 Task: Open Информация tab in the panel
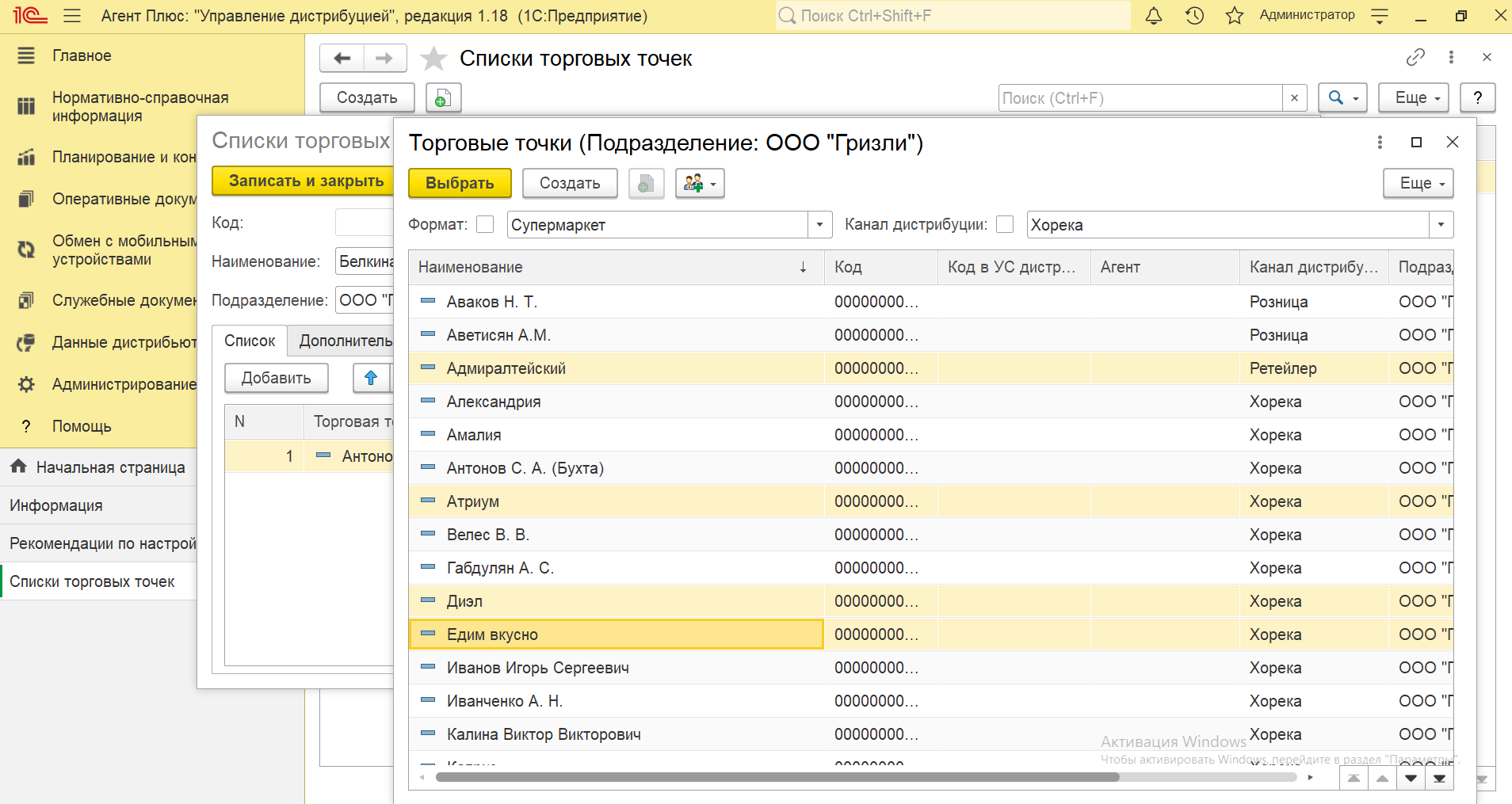[98, 505]
